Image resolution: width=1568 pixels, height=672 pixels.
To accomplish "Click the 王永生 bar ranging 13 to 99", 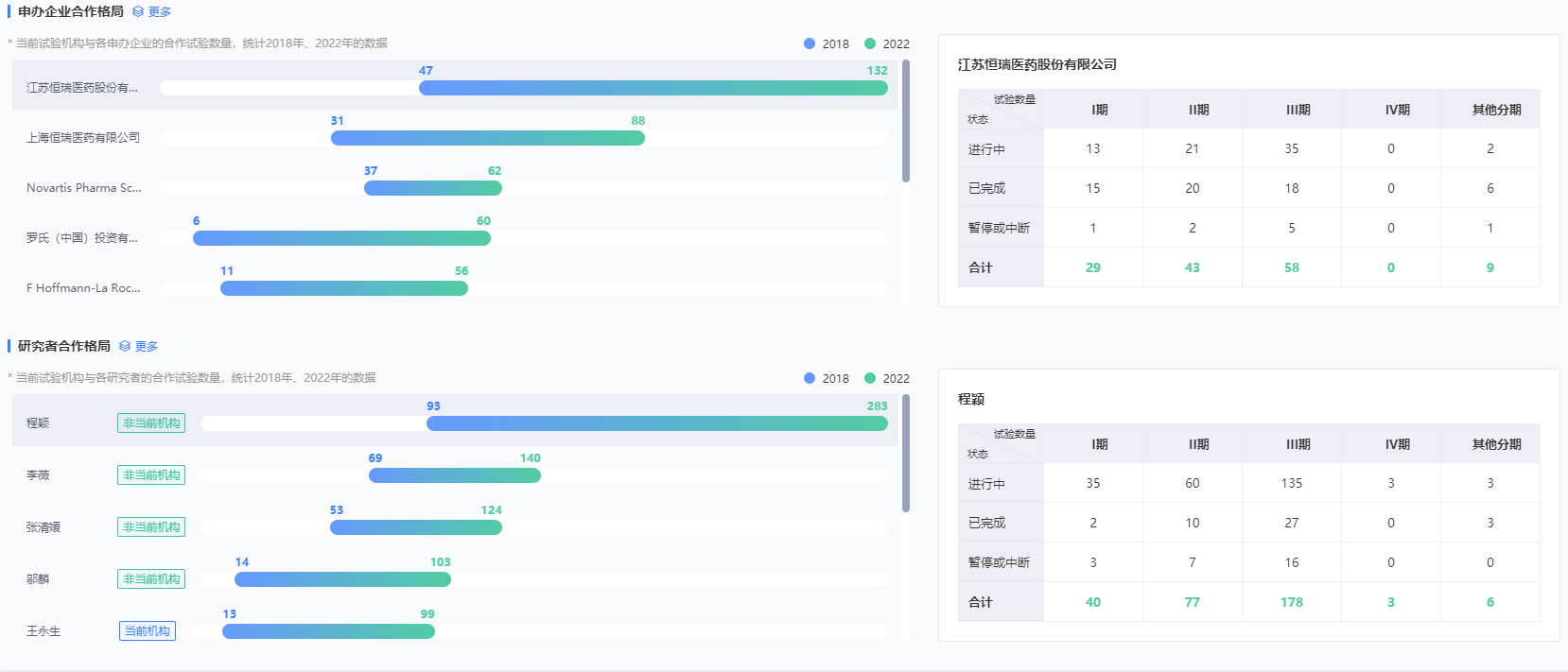I will point(328,631).
